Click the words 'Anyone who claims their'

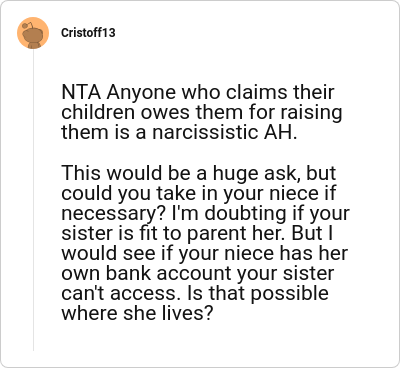[220, 92]
